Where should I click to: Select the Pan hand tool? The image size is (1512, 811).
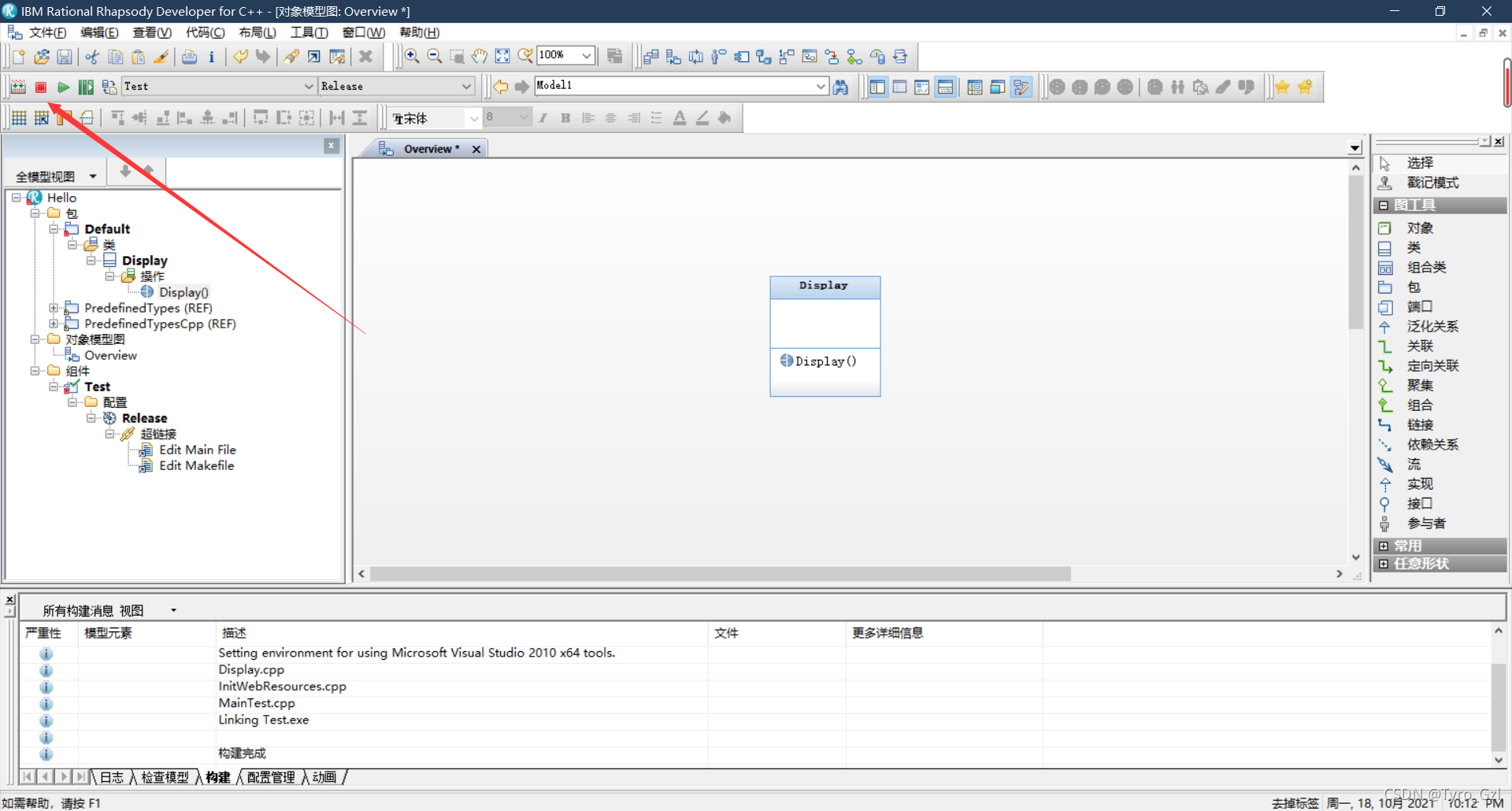click(x=480, y=56)
